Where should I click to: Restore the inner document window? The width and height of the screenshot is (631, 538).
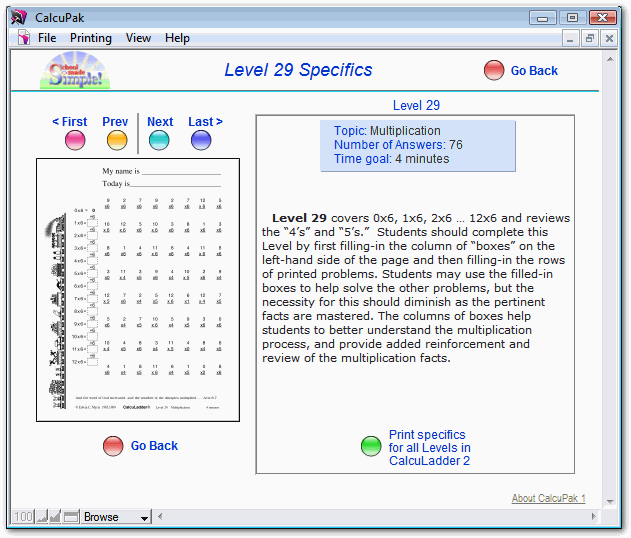[x=590, y=39]
